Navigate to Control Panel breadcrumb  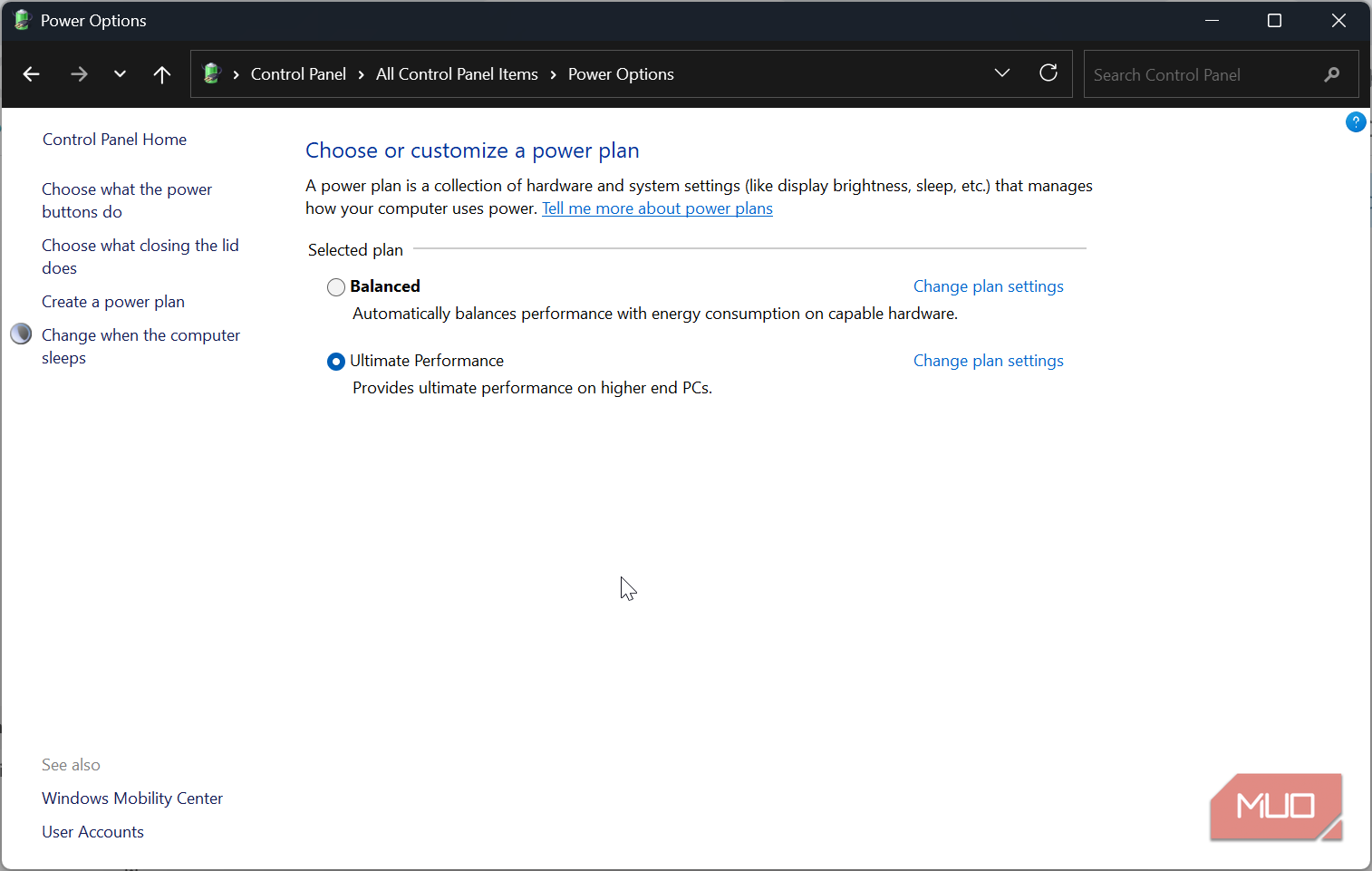[298, 74]
